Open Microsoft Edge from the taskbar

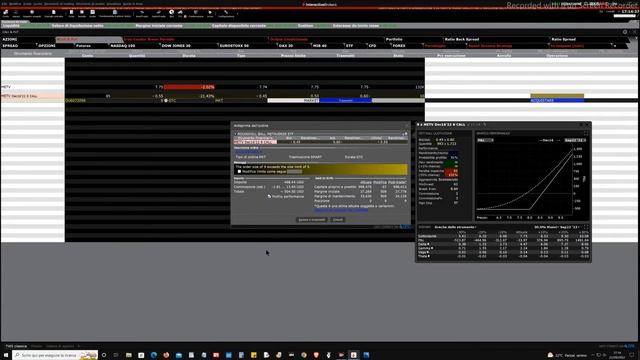click(153, 355)
